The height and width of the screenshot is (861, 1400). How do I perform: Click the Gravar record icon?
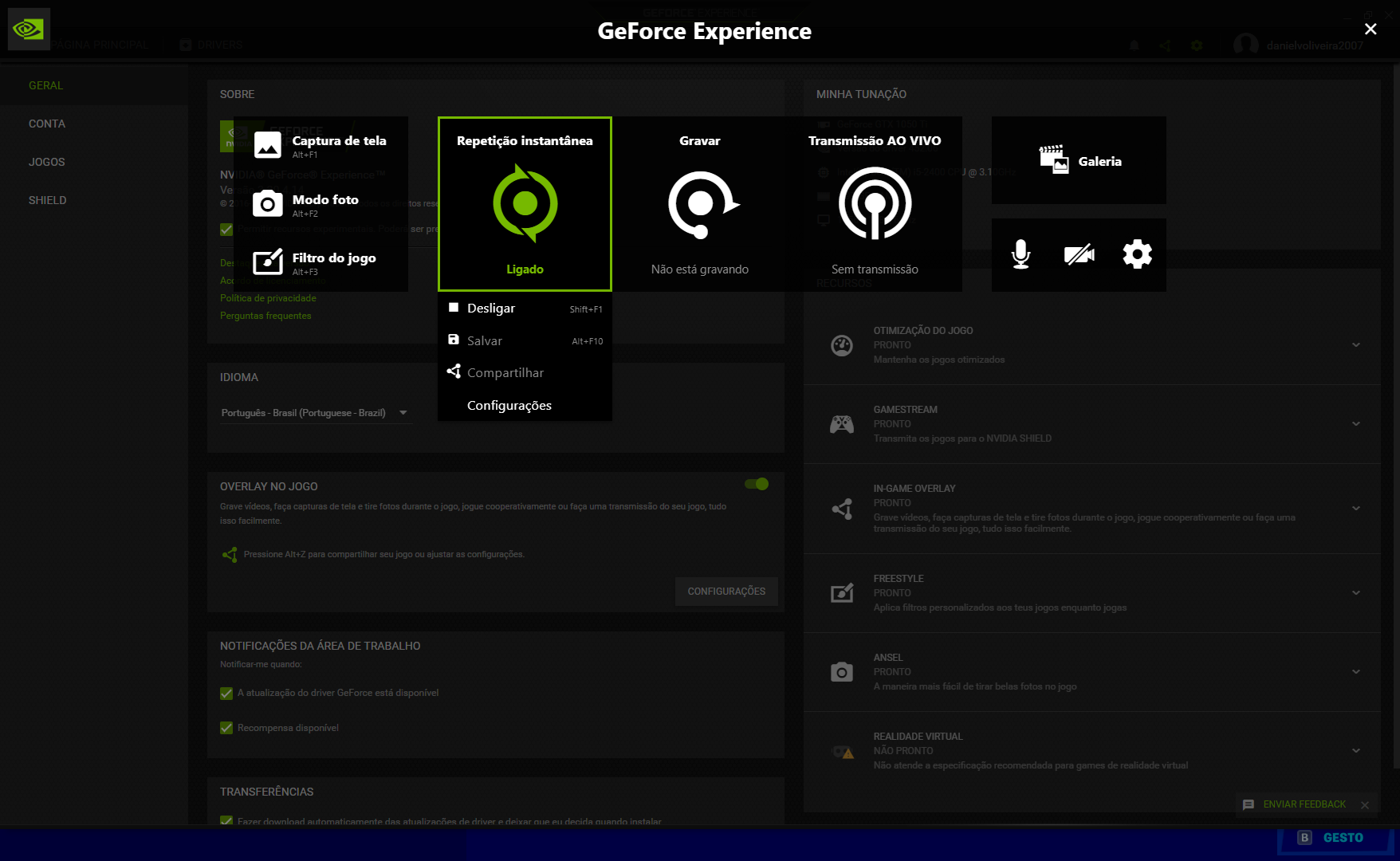[703, 205]
